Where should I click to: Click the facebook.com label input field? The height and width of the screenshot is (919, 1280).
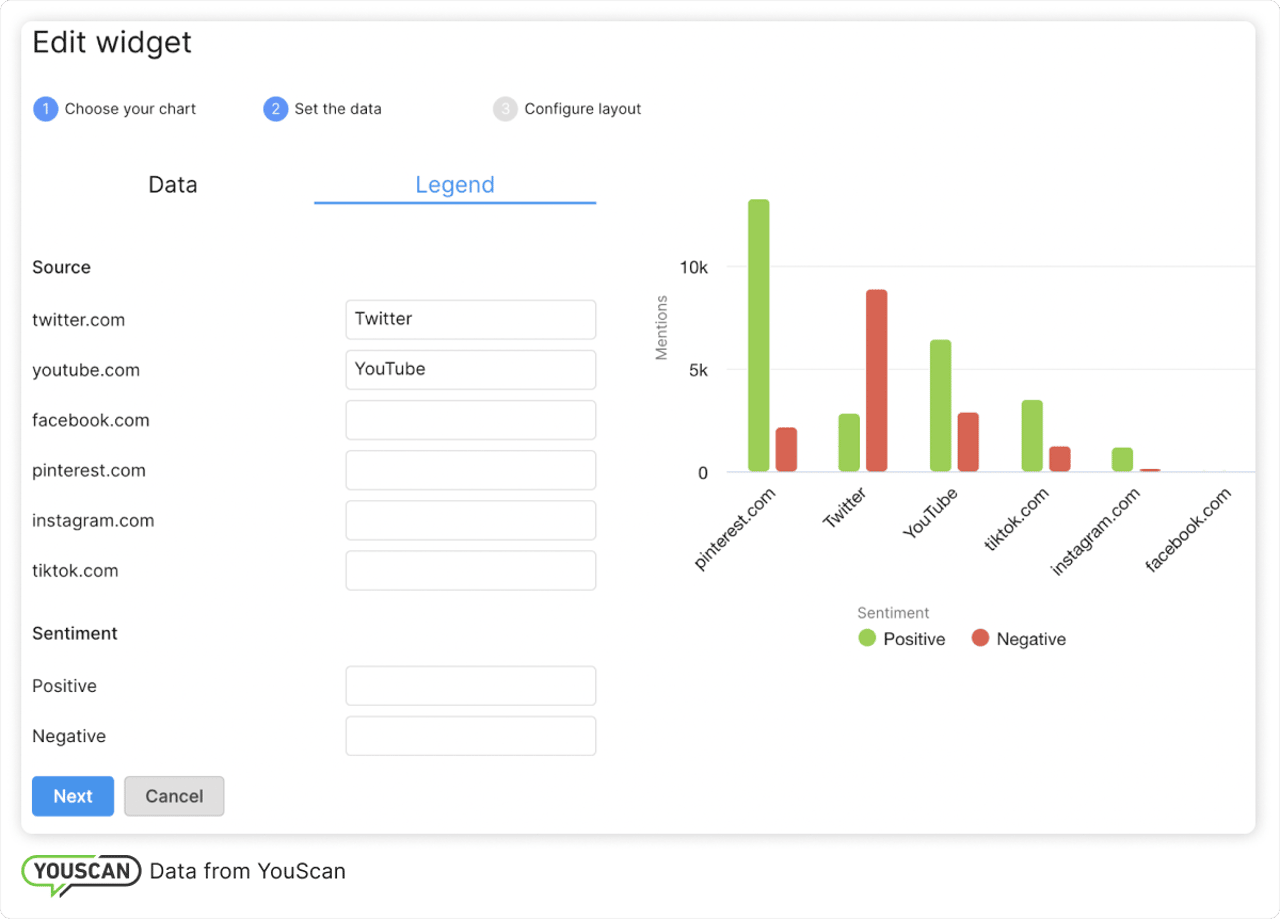coord(471,420)
